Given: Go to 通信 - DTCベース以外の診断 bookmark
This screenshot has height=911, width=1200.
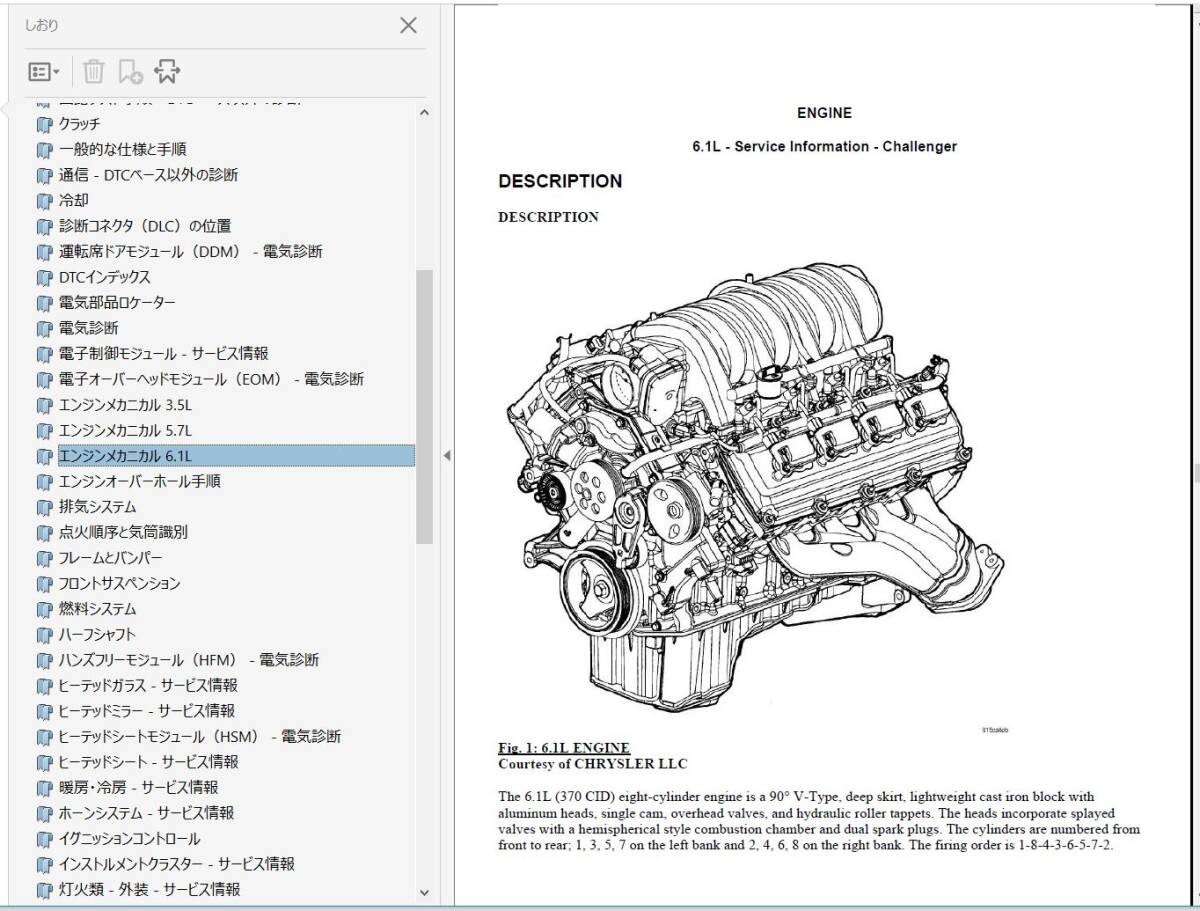Looking at the screenshot, I should pyautogui.click(x=148, y=175).
